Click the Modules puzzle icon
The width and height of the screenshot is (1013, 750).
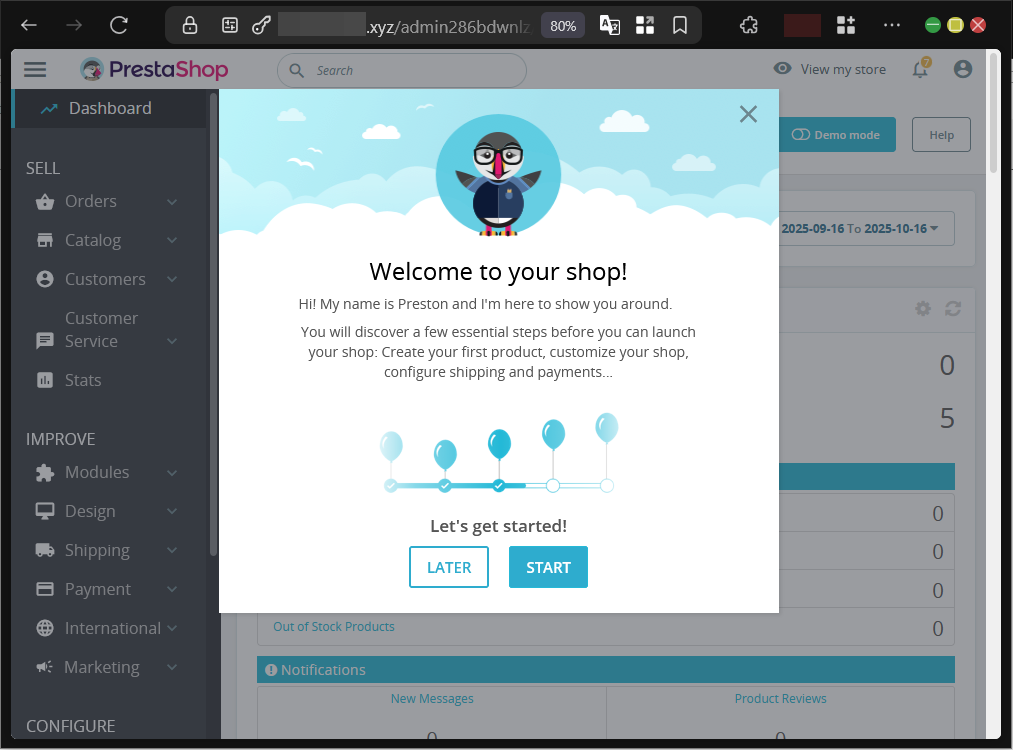[44, 472]
